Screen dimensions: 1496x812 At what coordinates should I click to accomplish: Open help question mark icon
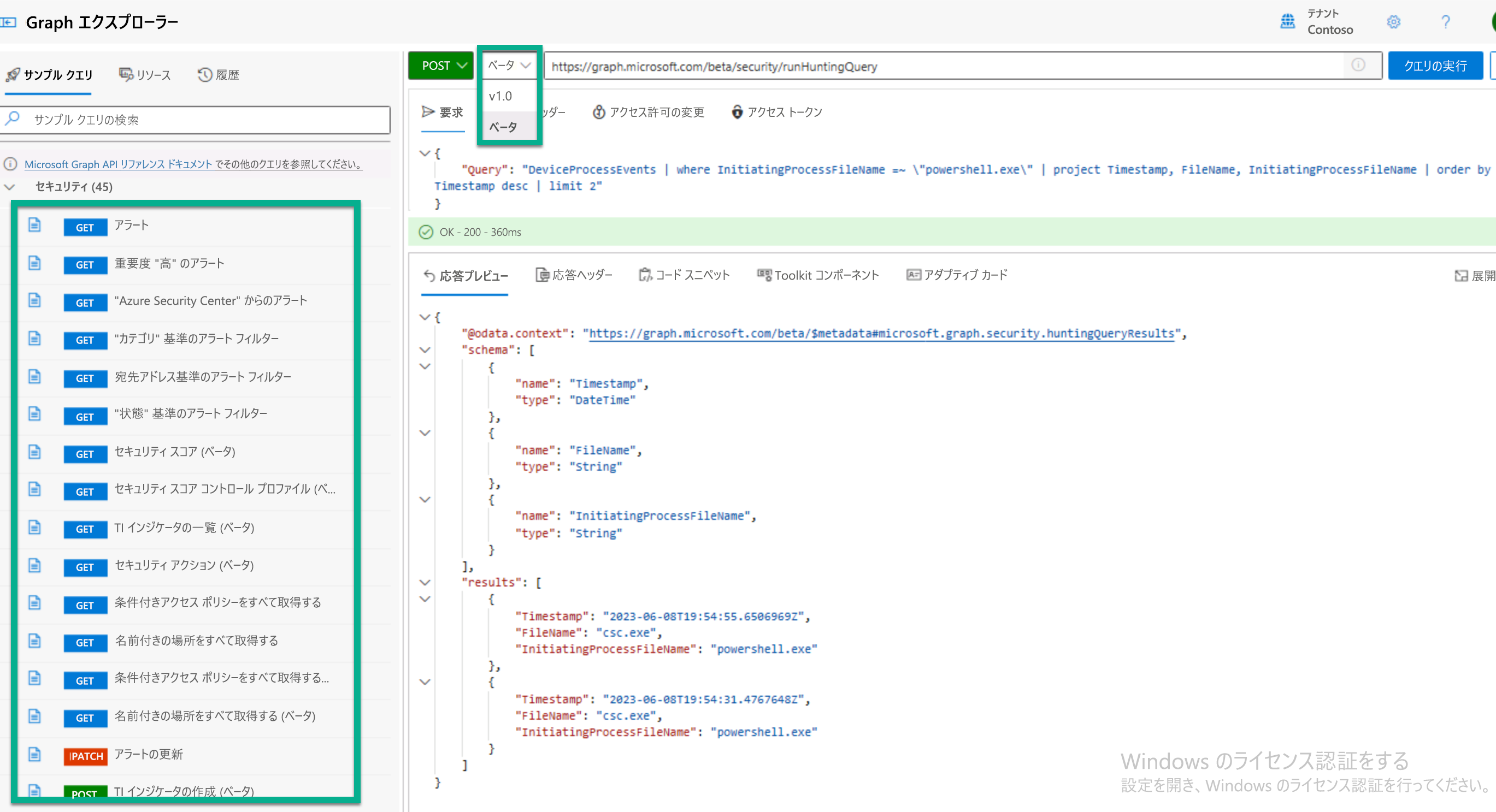click(1446, 22)
